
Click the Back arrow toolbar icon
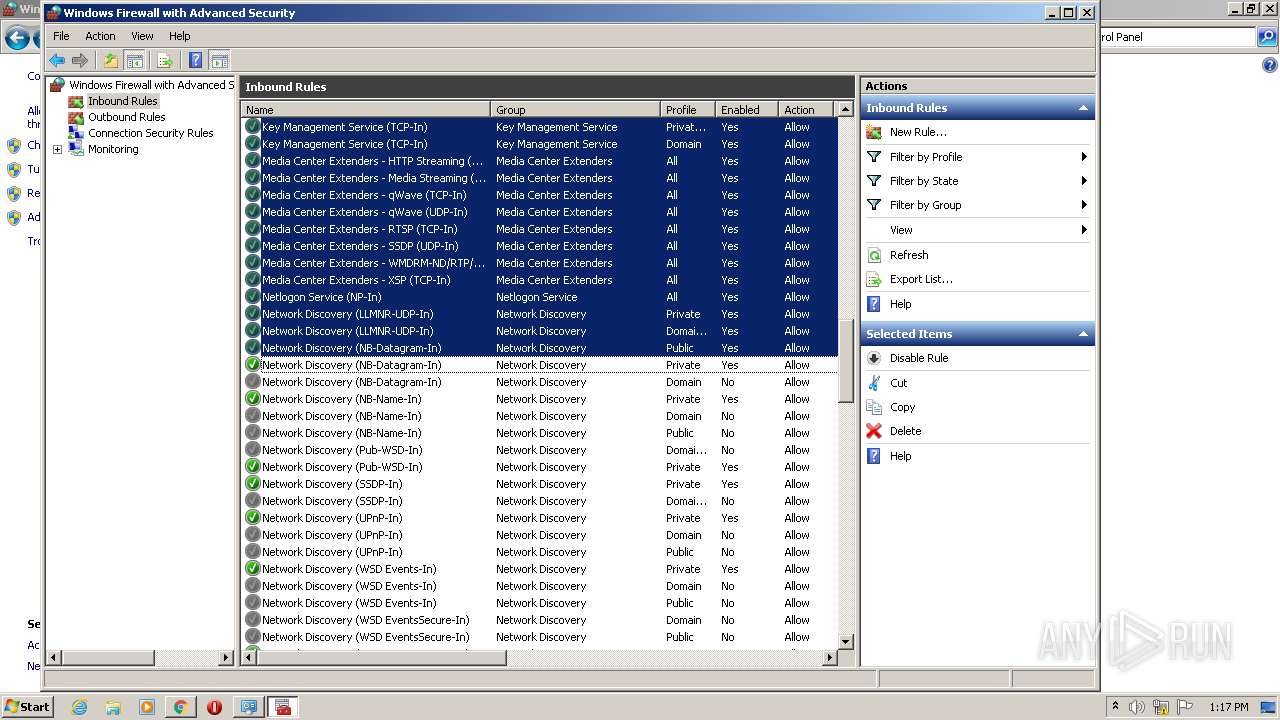pos(57,60)
